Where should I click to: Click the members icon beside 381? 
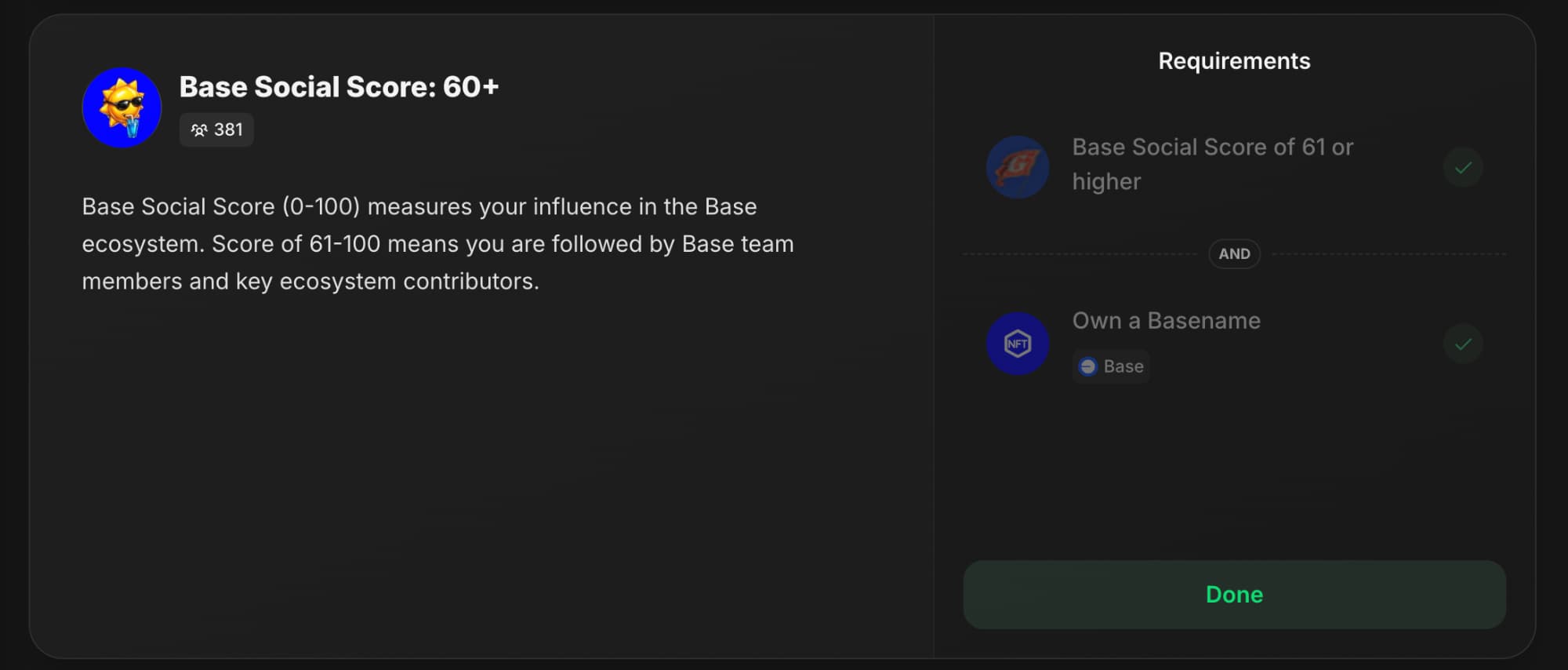tap(199, 130)
